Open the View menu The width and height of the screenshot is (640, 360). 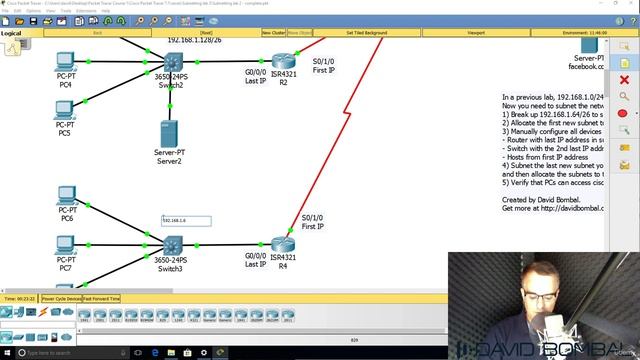click(x=51, y=11)
